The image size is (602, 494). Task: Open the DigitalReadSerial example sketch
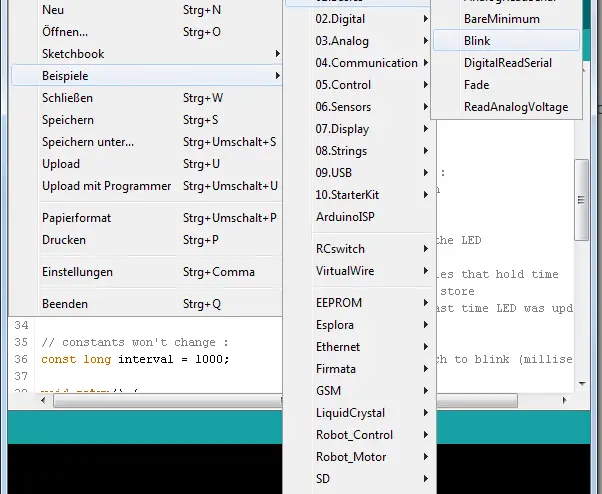[506, 63]
